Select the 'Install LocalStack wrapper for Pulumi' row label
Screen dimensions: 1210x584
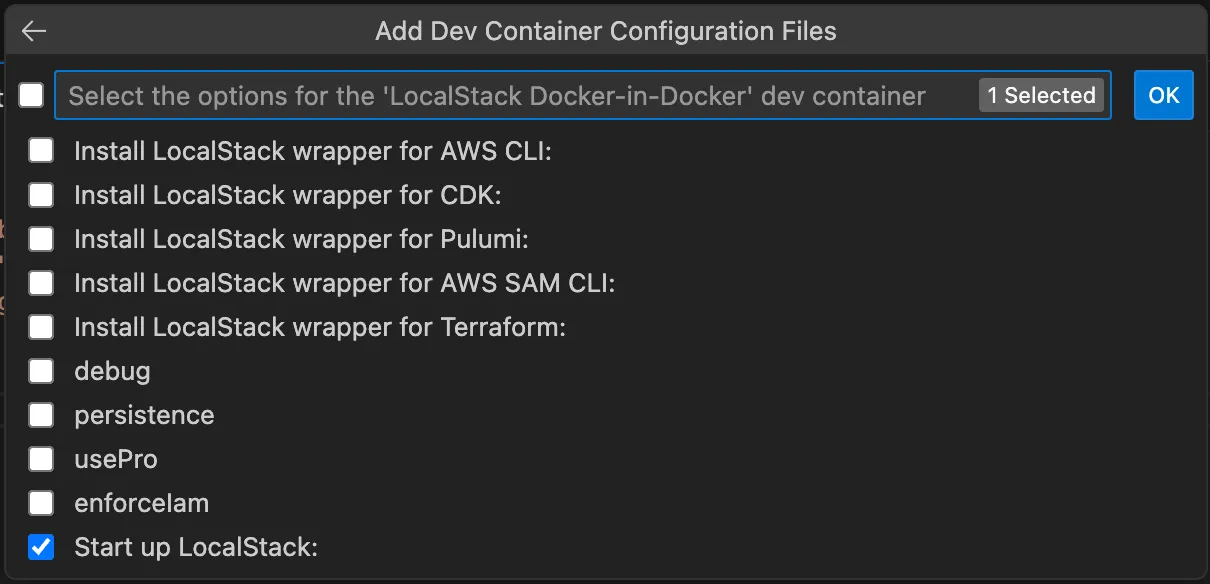[301, 239]
